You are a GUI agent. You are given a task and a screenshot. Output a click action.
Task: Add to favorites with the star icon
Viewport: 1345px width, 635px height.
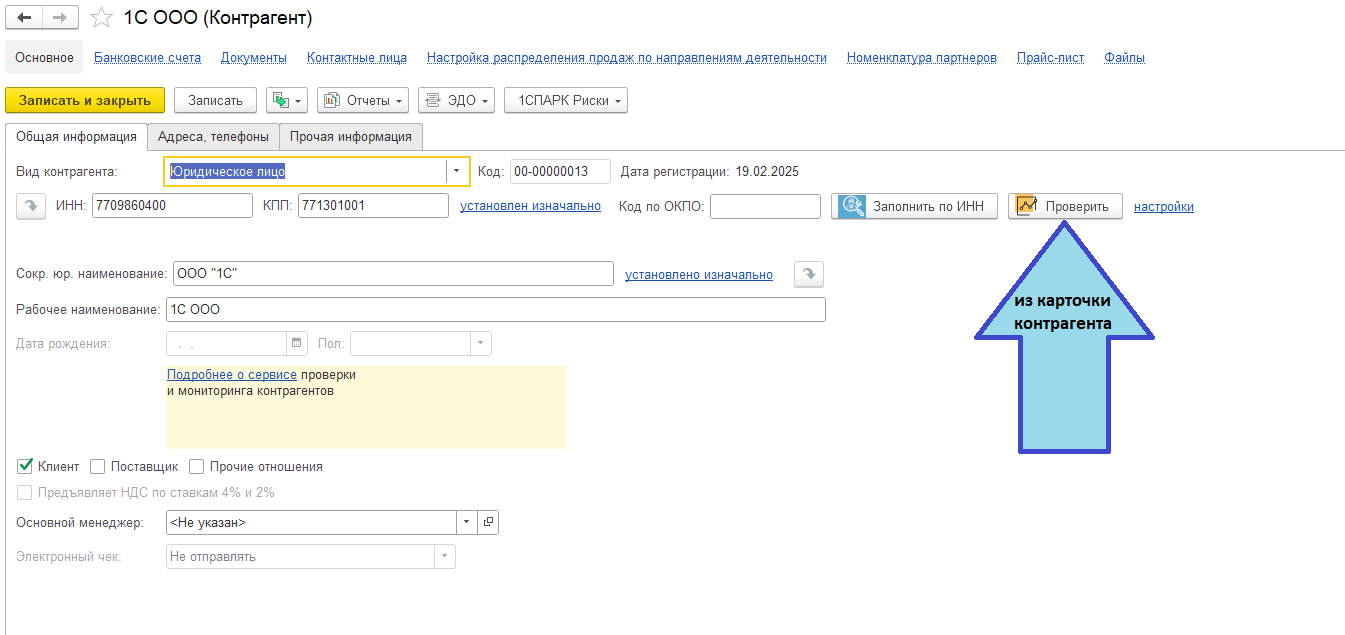click(100, 18)
